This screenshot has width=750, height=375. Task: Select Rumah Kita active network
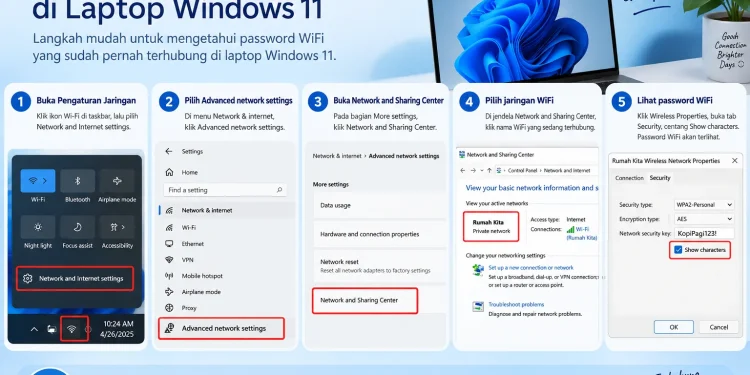coord(491,226)
